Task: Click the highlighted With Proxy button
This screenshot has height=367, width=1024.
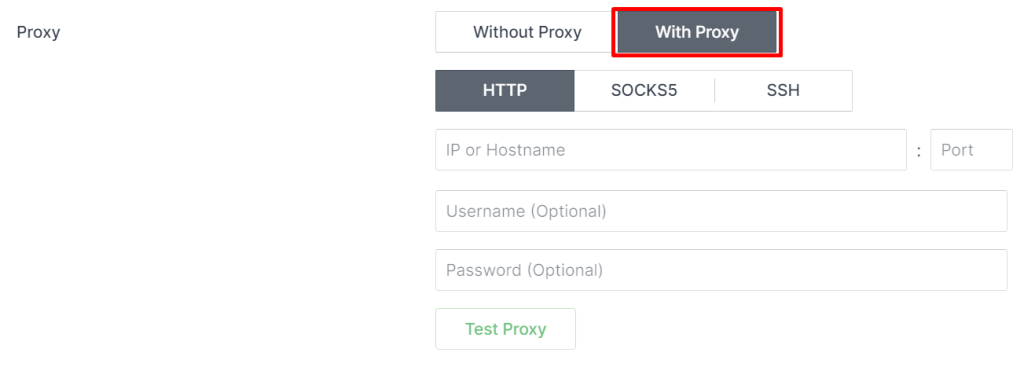Action: 697,32
